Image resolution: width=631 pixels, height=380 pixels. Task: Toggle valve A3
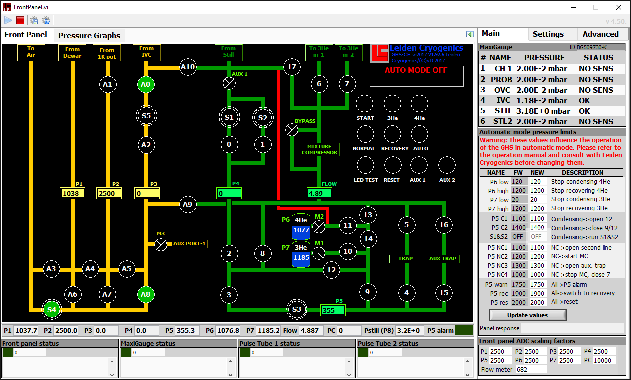point(51,268)
